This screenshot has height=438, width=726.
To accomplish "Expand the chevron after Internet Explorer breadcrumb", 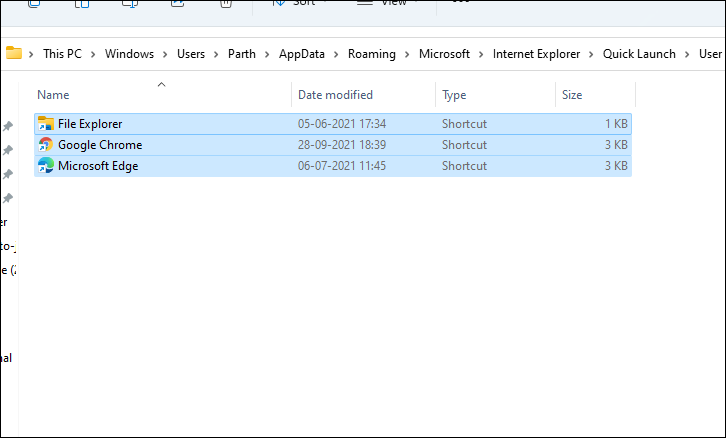I will [591, 54].
